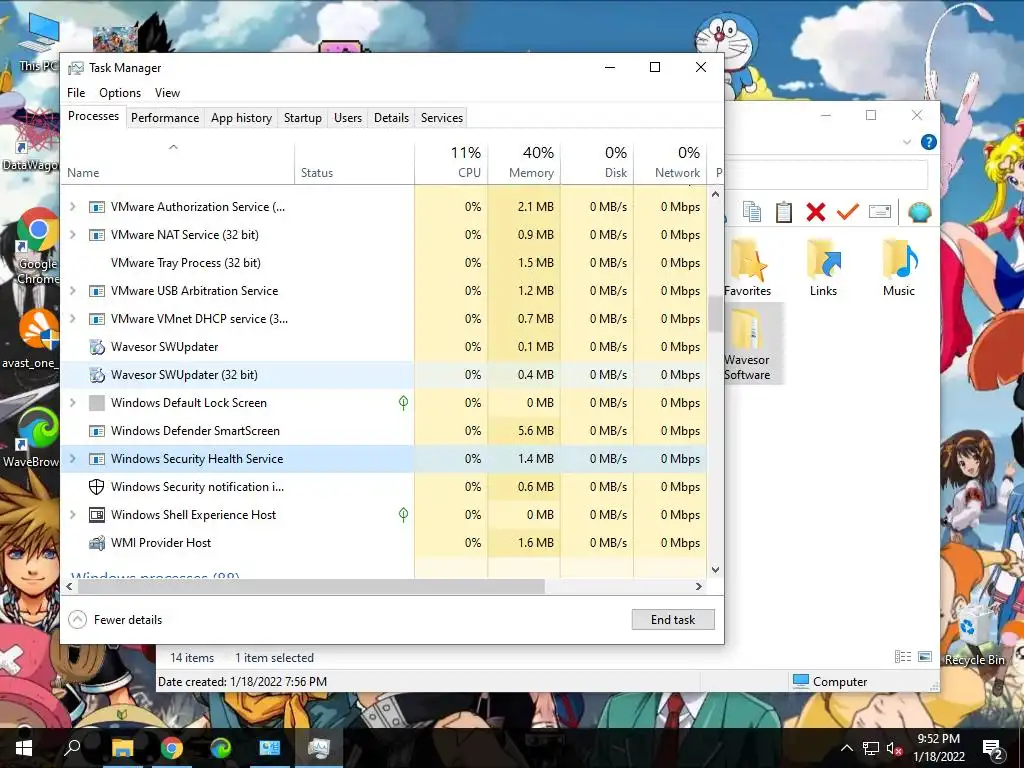1024x768 pixels.
Task: Select Wavesor SWUpdater process icon
Action: pyautogui.click(x=97, y=347)
